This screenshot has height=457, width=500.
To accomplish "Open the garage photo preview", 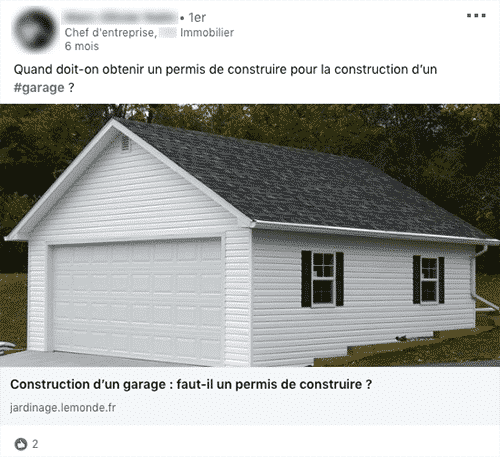I will pos(250,235).
